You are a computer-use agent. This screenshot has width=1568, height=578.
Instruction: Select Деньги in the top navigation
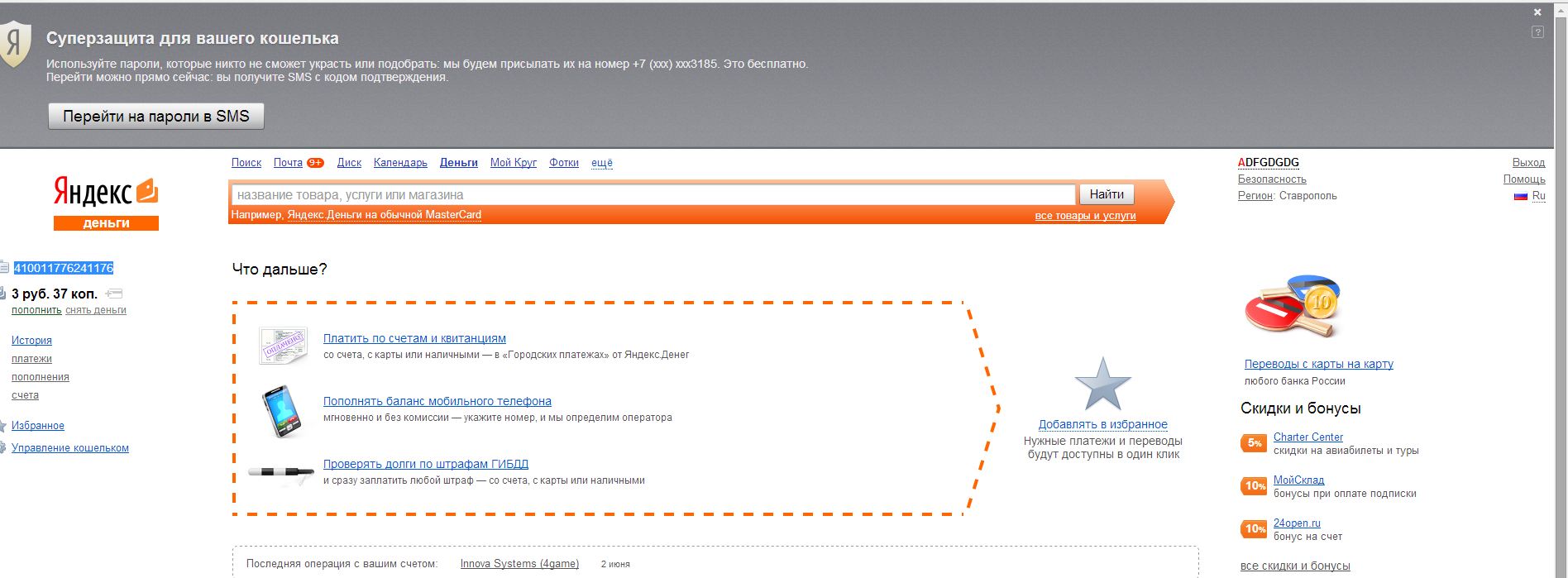coord(459,163)
